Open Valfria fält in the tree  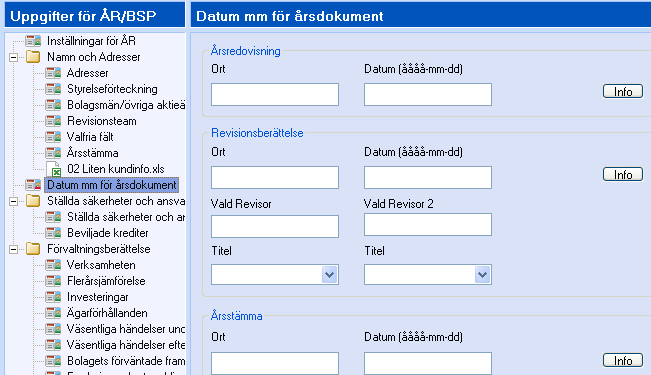[90, 137]
